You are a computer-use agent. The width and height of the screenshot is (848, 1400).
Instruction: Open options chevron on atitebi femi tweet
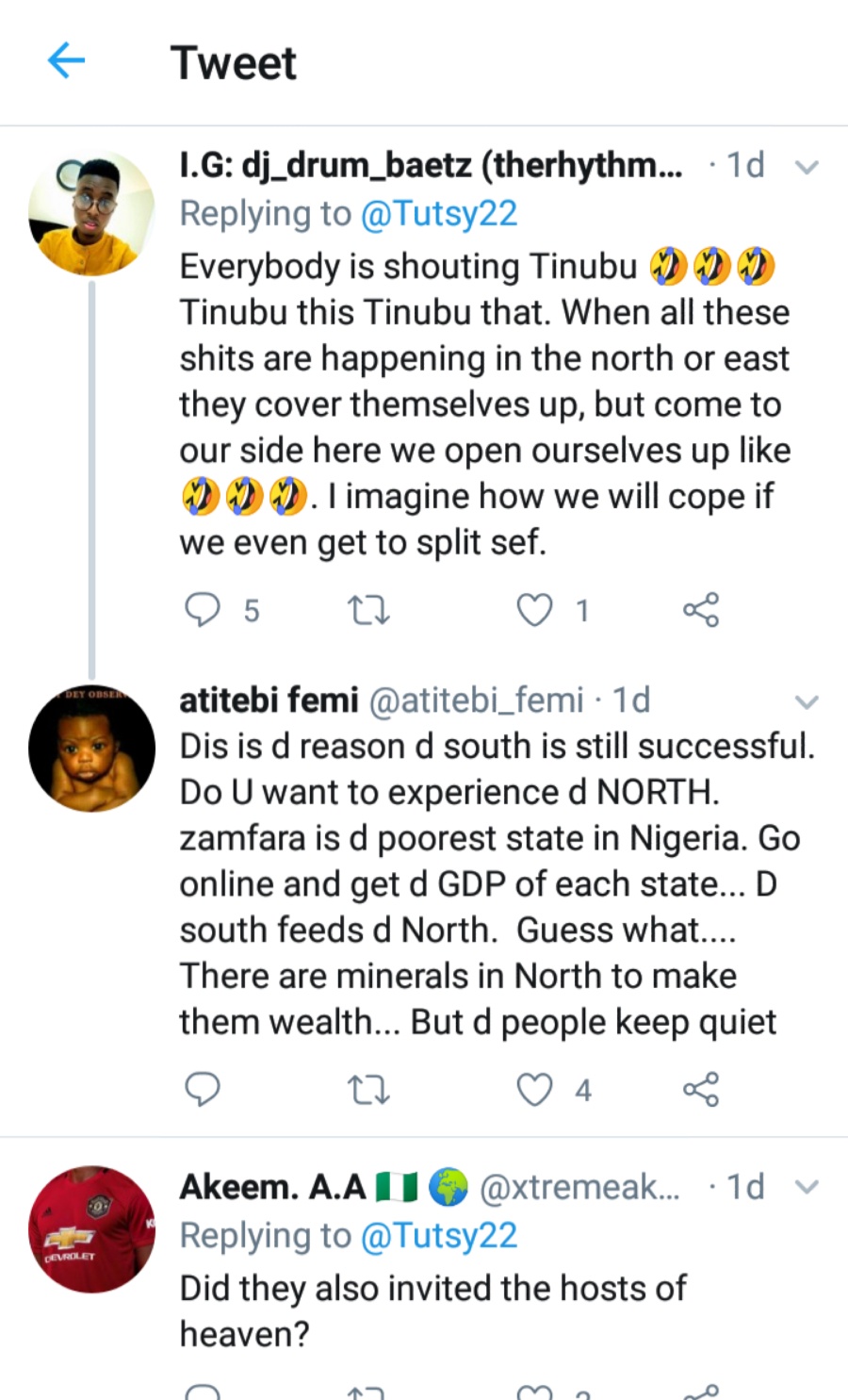pos(807,702)
